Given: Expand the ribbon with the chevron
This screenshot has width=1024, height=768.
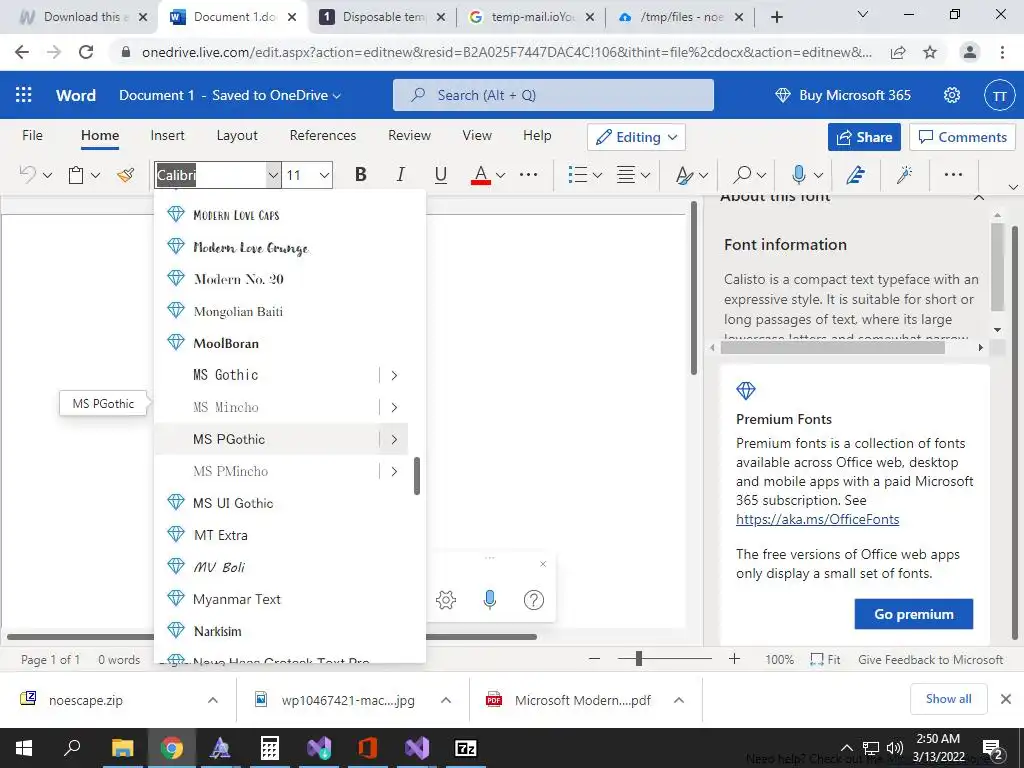Looking at the screenshot, I should point(1013,187).
